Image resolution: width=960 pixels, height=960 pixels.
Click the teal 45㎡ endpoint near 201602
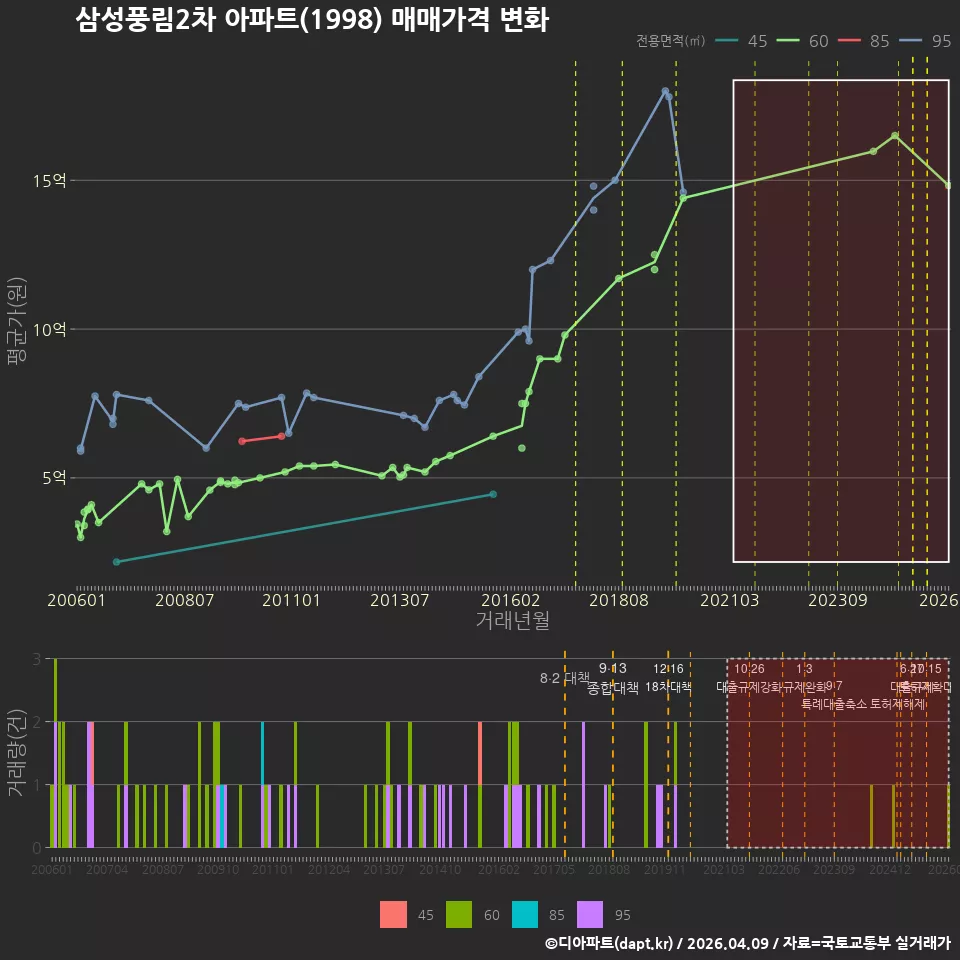click(493, 494)
